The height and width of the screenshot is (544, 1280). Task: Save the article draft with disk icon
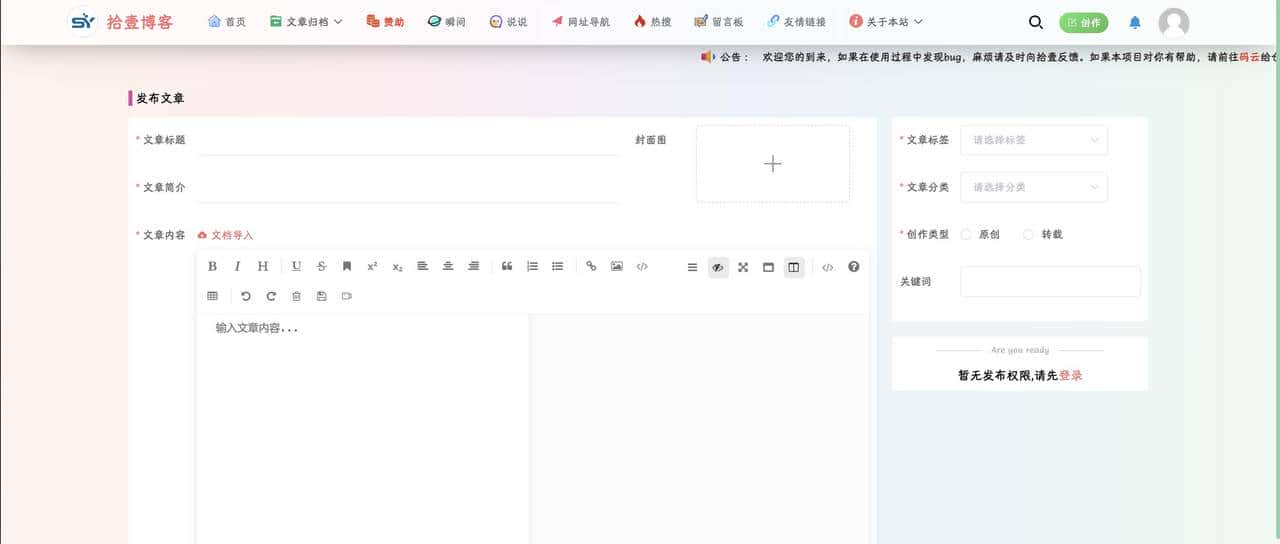coord(321,296)
